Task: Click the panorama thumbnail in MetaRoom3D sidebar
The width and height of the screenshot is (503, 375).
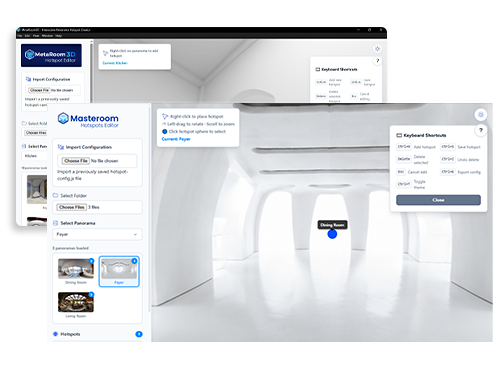Action: [37, 189]
